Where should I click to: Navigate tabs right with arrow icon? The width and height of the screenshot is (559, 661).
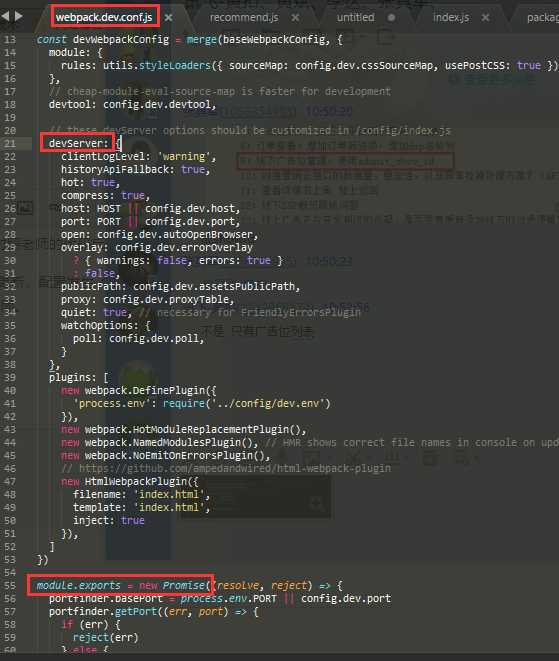(19, 16)
